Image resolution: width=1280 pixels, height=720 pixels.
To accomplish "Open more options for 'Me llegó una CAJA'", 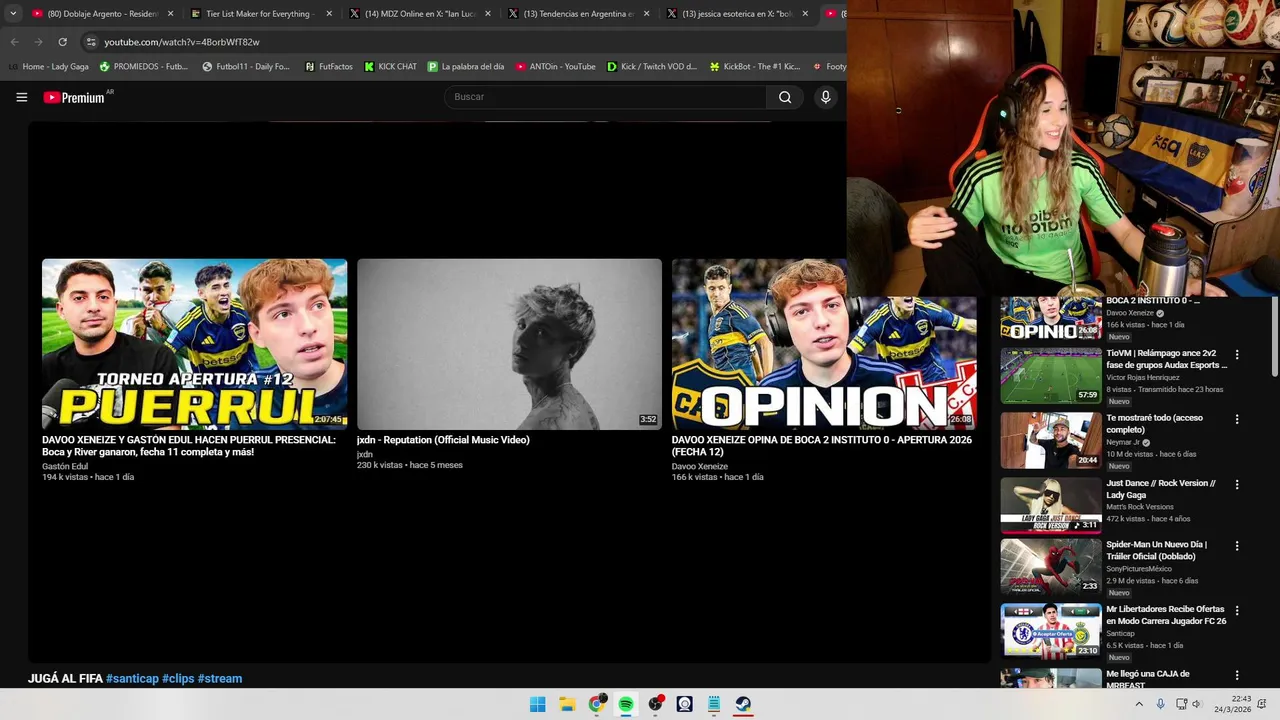I will [1237, 675].
